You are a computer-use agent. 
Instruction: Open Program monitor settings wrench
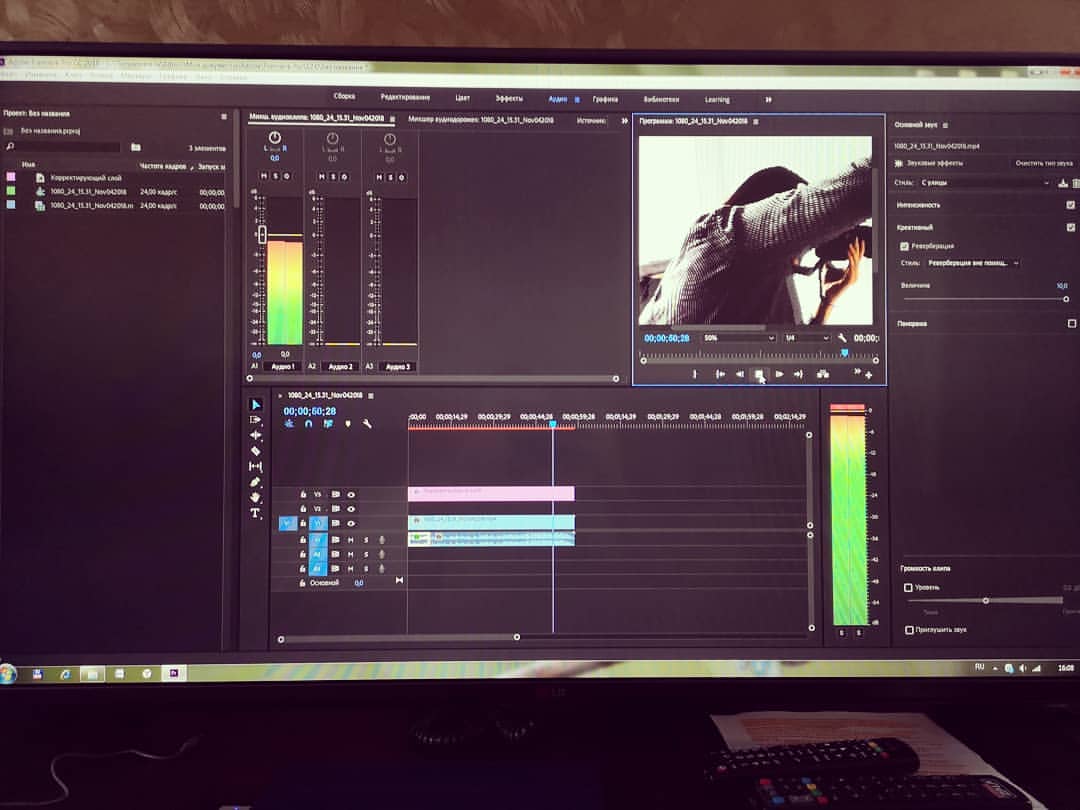[x=842, y=338]
